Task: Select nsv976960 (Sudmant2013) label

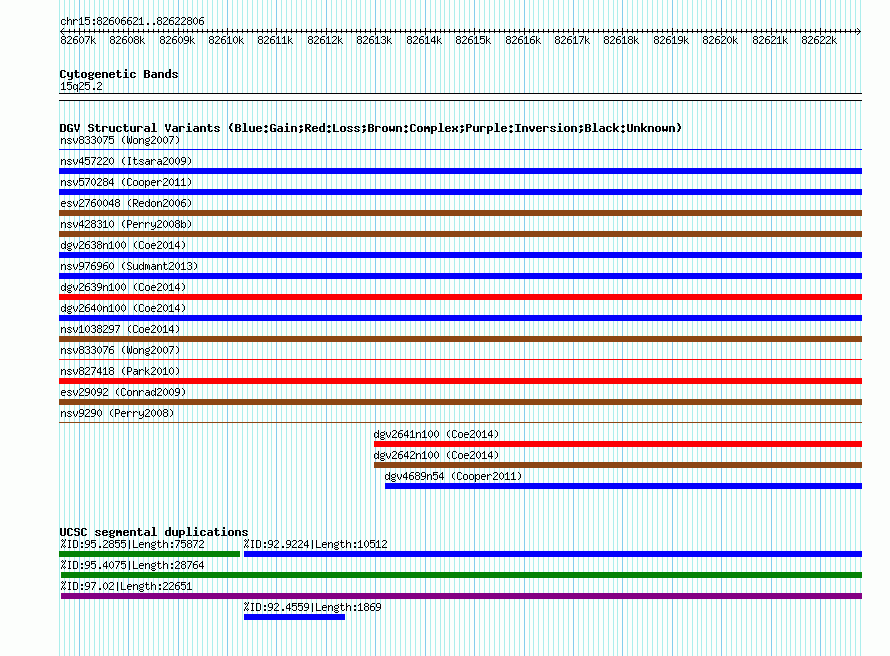Action: [129, 266]
